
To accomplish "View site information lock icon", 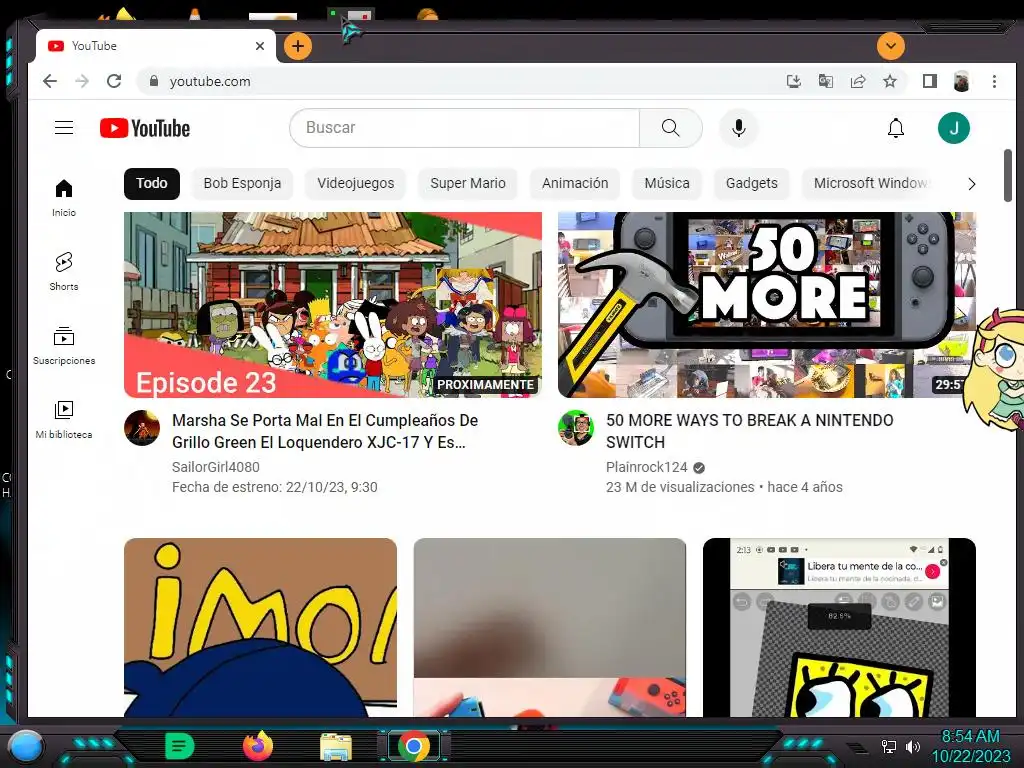I will [154, 81].
